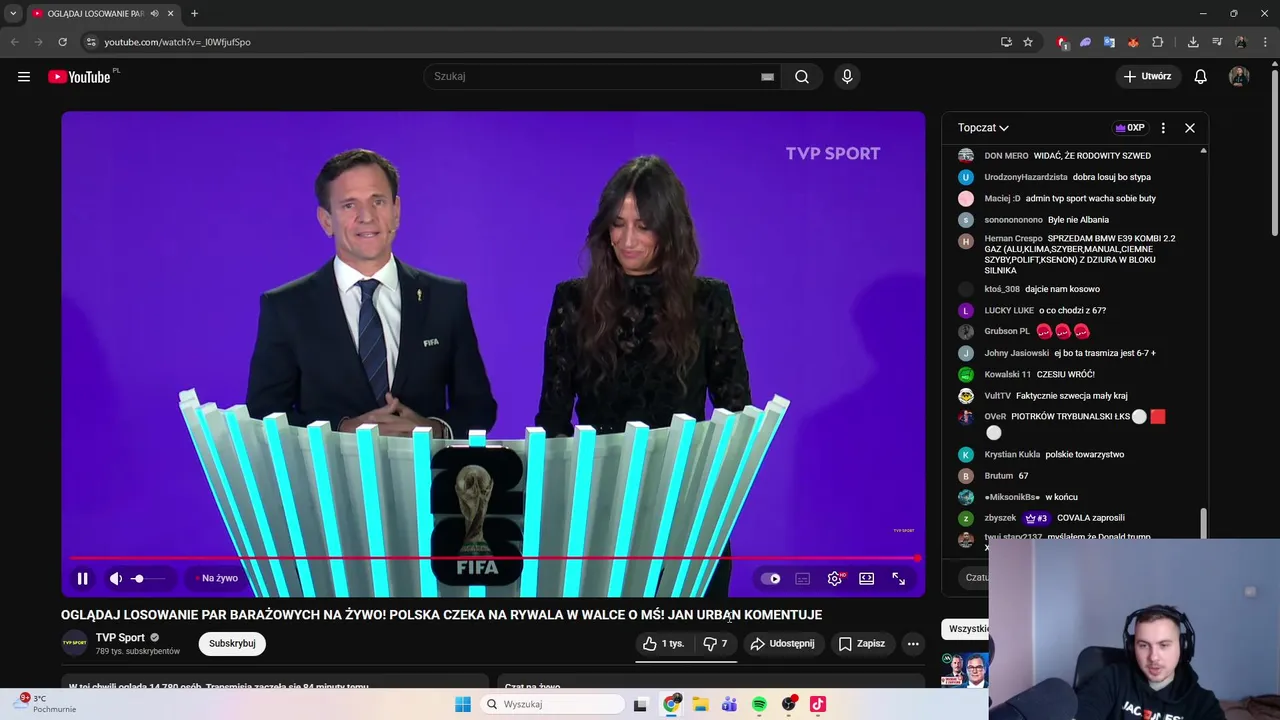Save the video with Zapisz
Image resolution: width=1280 pixels, height=720 pixels.
862,644
